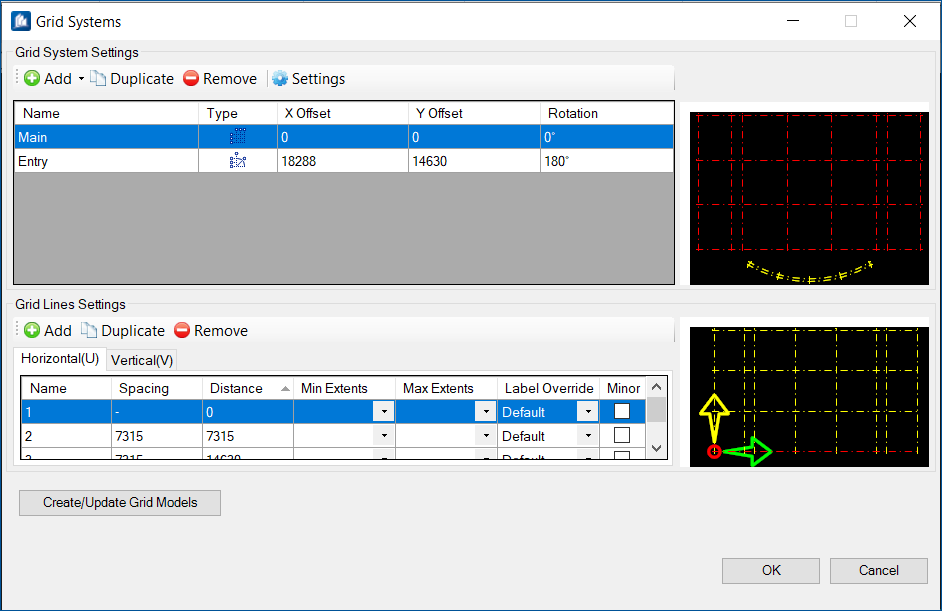Click Y Offset value 14630 for Entry

pos(430,161)
